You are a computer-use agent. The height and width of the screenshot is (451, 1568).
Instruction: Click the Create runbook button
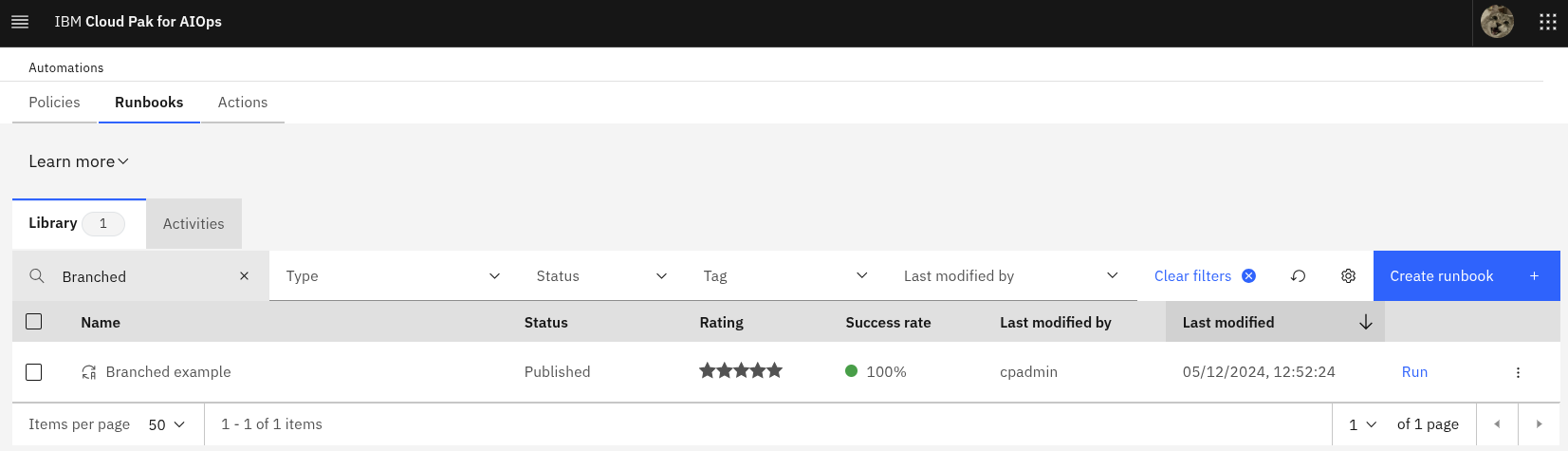(x=1467, y=276)
